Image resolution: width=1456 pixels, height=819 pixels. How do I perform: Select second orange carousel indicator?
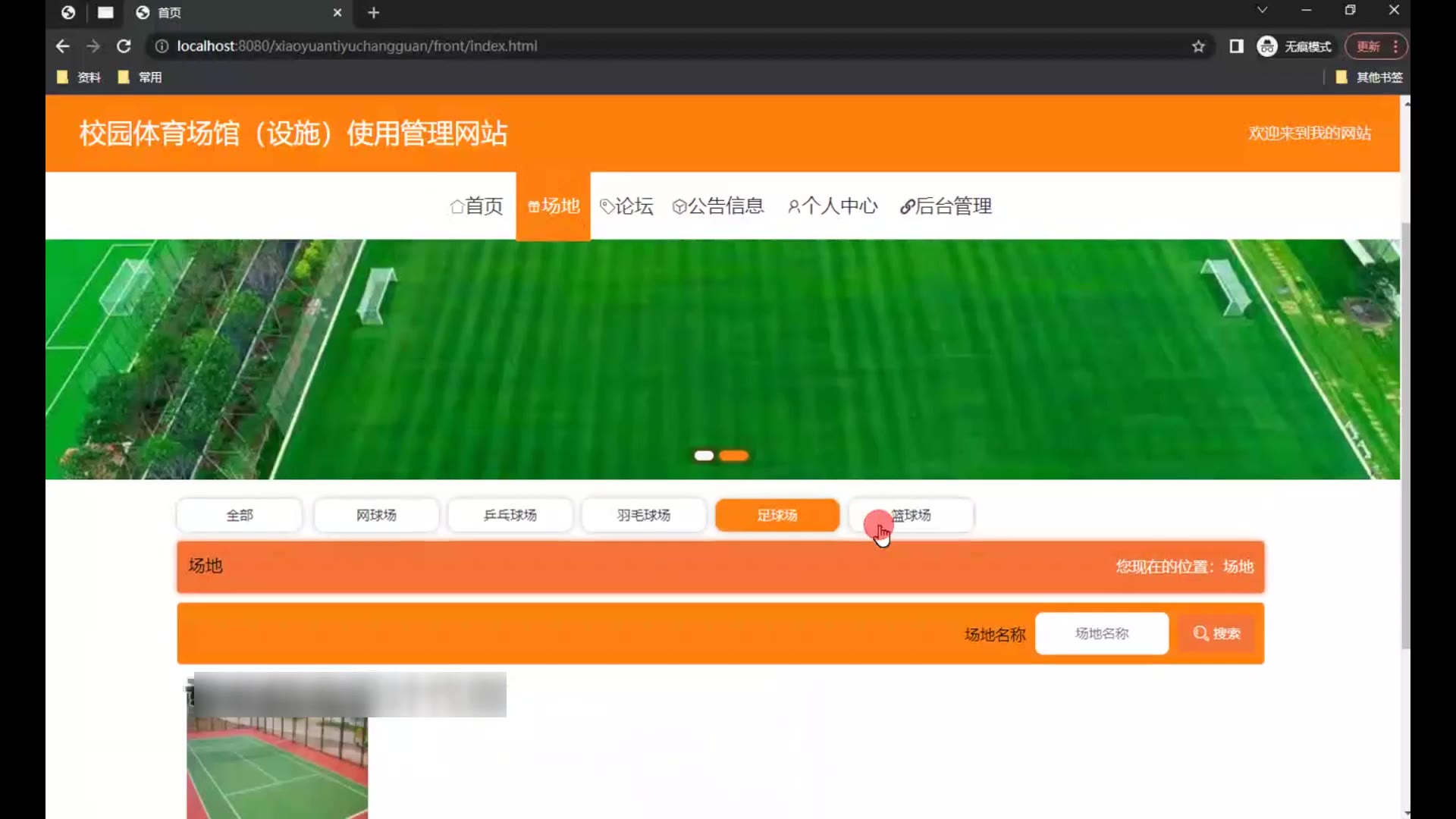click(x=733, y=456)
